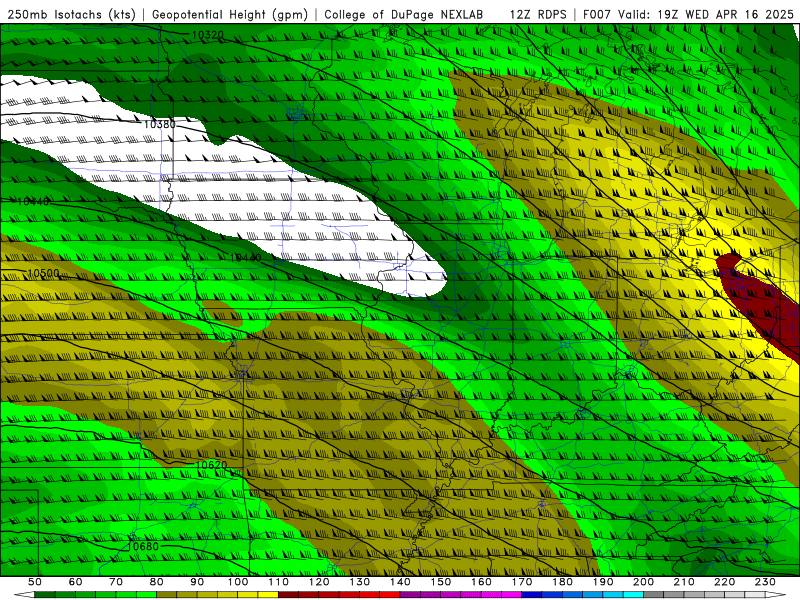Click the 190 value on the color scale
The width and height of the screenshot is (800, 600).
point(604,582)
